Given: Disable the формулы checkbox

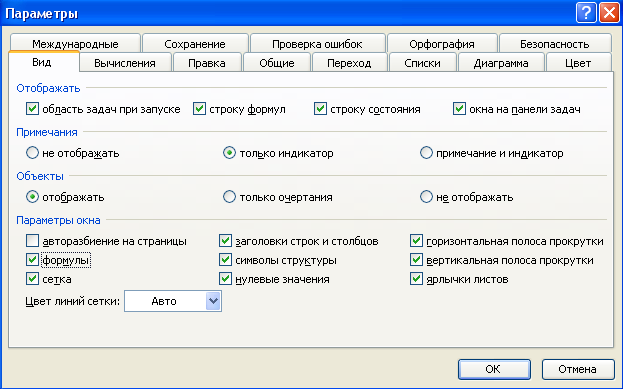Looking at the screenshot, I should [32, 260].
